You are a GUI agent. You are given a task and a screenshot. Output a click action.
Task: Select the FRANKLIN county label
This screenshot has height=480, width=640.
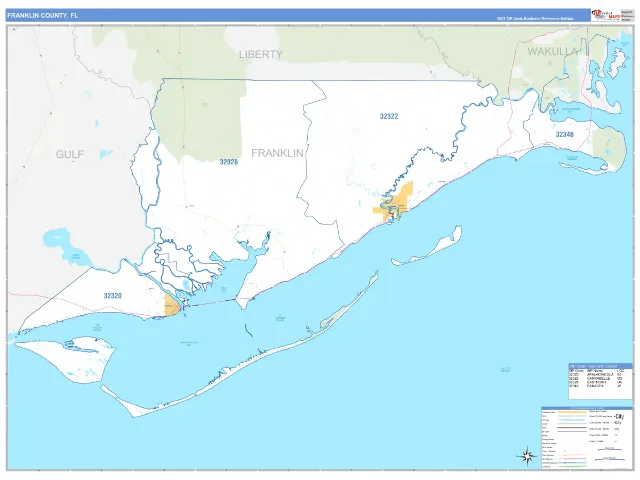(x=277, y=153)
